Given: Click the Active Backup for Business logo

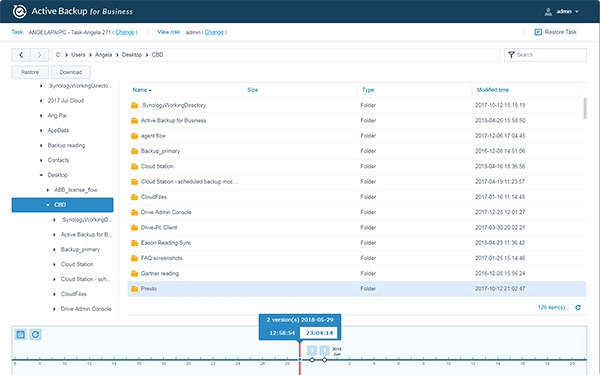Looking at the screenshot, I should coord(20,11).
